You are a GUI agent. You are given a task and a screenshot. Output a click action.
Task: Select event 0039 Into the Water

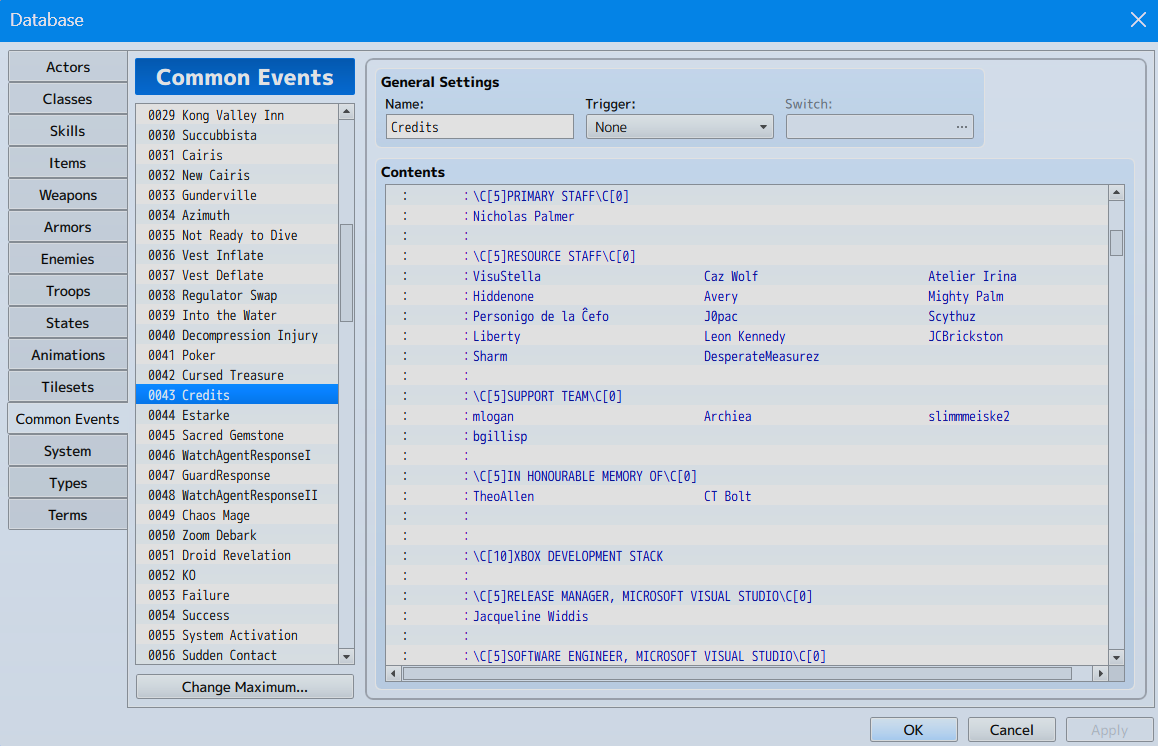[237, 315]
